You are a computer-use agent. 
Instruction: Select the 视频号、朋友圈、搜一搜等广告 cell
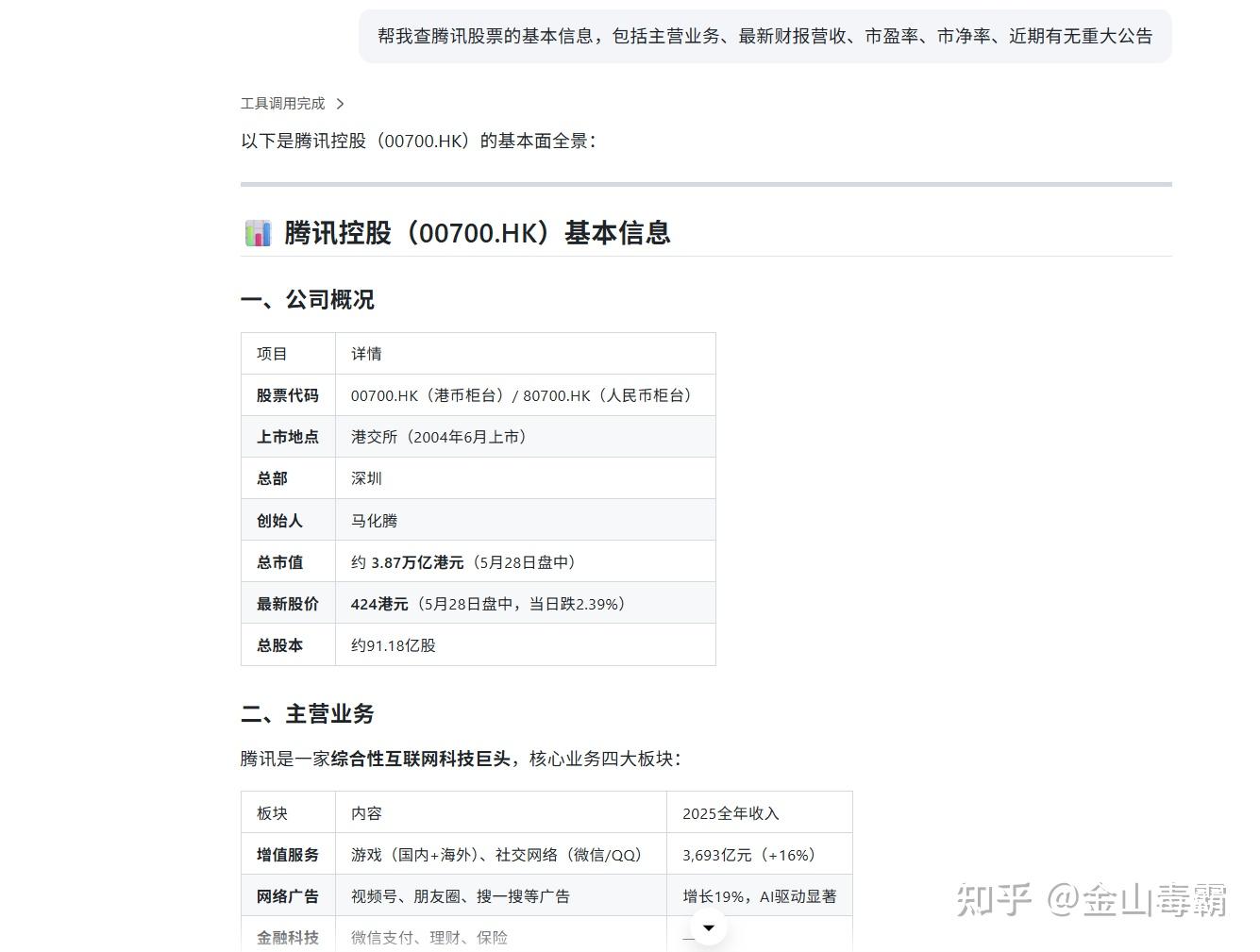(501, 896)
